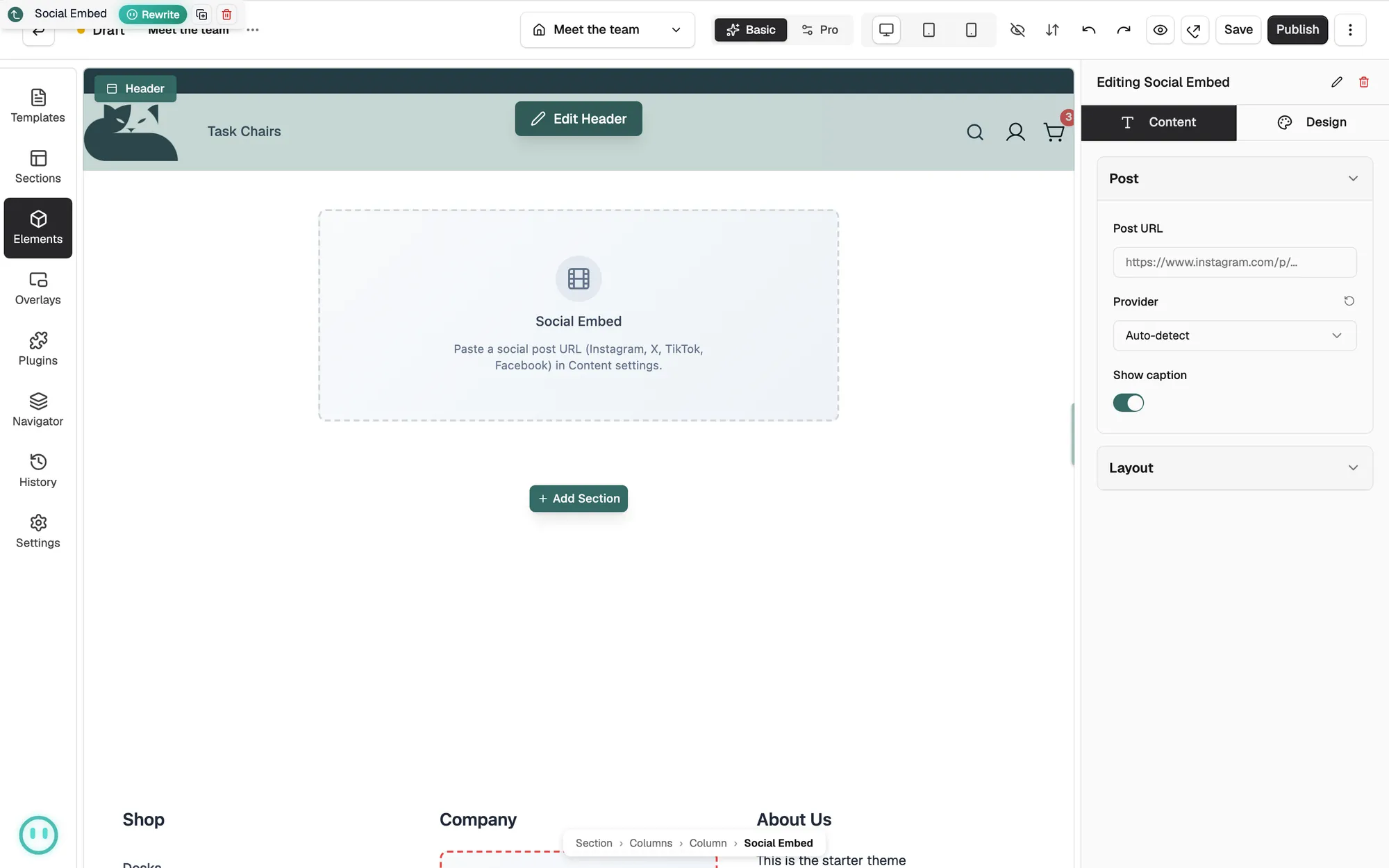This screenshot has height=868, width=1389.
Task: Click the Edit Header button
Action: [x=578, y=119]
